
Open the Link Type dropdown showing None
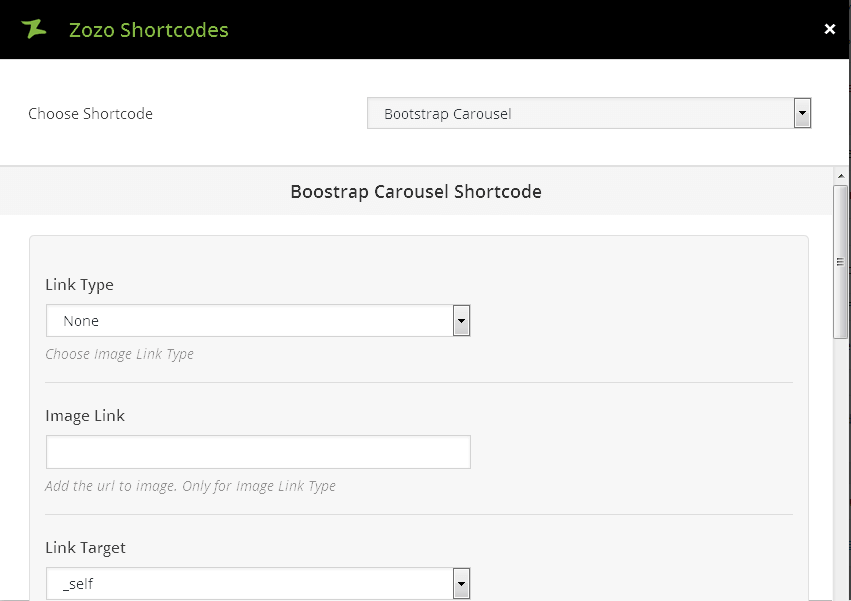(250, 321)
